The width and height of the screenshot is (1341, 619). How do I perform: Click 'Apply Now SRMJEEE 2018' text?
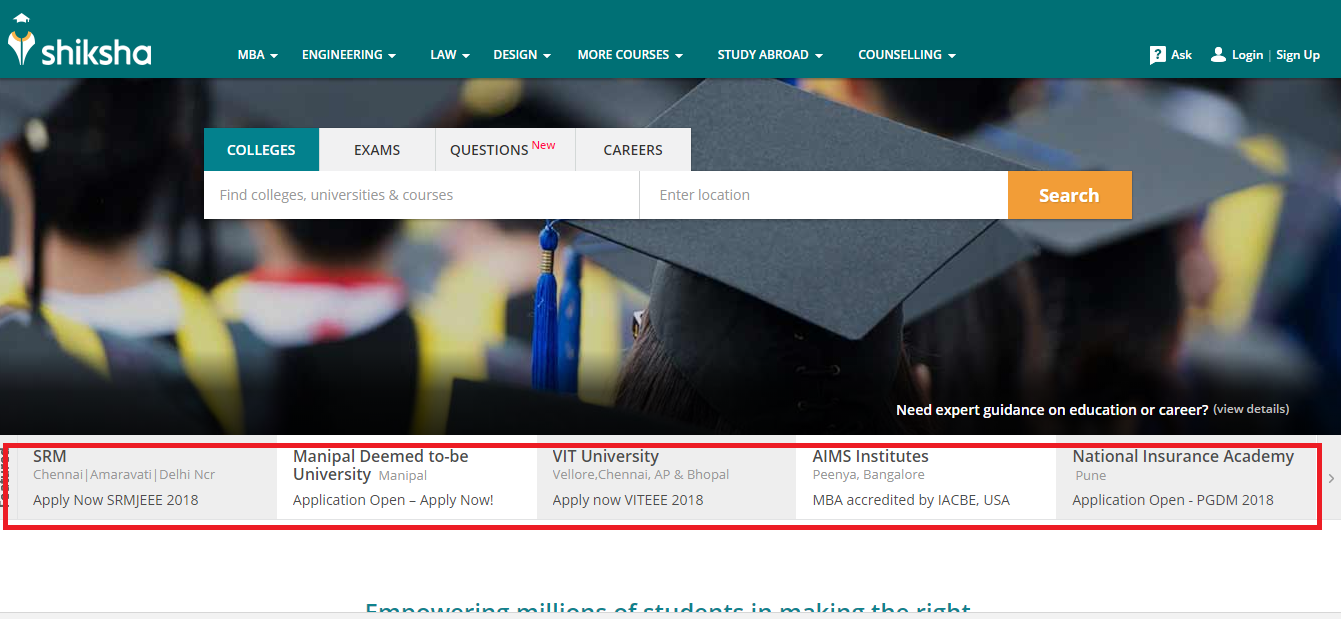(x=116, y=500)
